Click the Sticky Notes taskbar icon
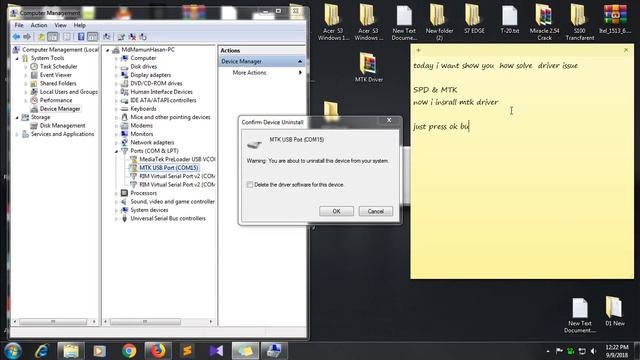 (x=245, y=351)
